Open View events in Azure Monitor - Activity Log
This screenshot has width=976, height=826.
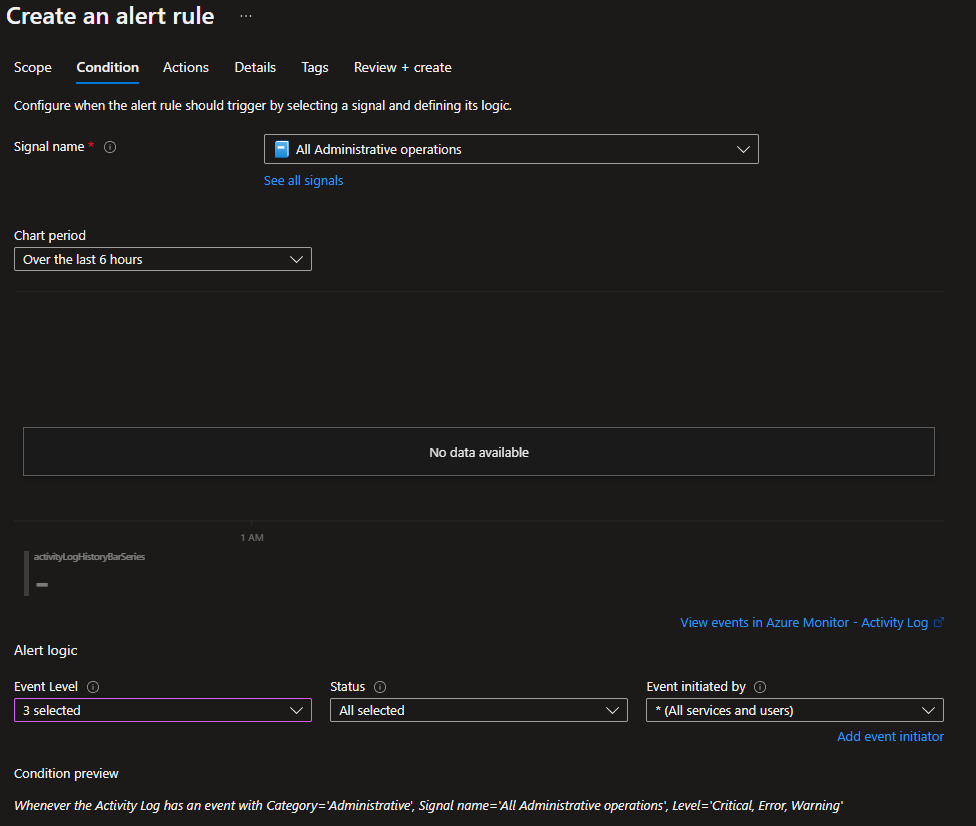[x=804, y=622]
